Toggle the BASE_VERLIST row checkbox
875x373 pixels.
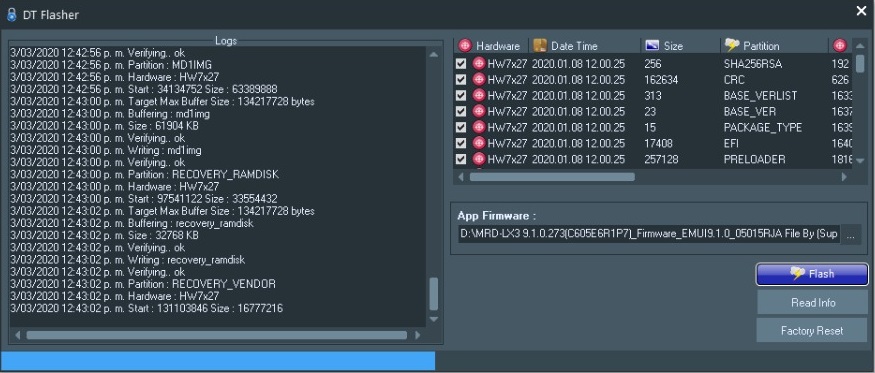460,95
